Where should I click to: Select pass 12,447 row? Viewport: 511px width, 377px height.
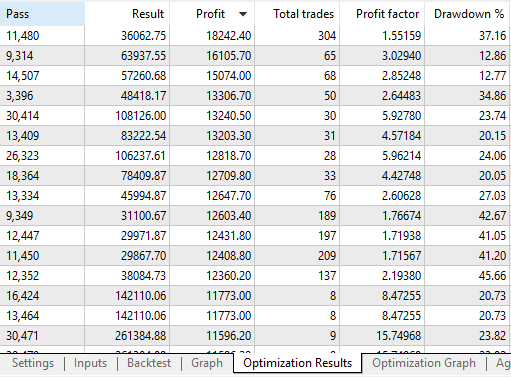click(x=255, y=236)
